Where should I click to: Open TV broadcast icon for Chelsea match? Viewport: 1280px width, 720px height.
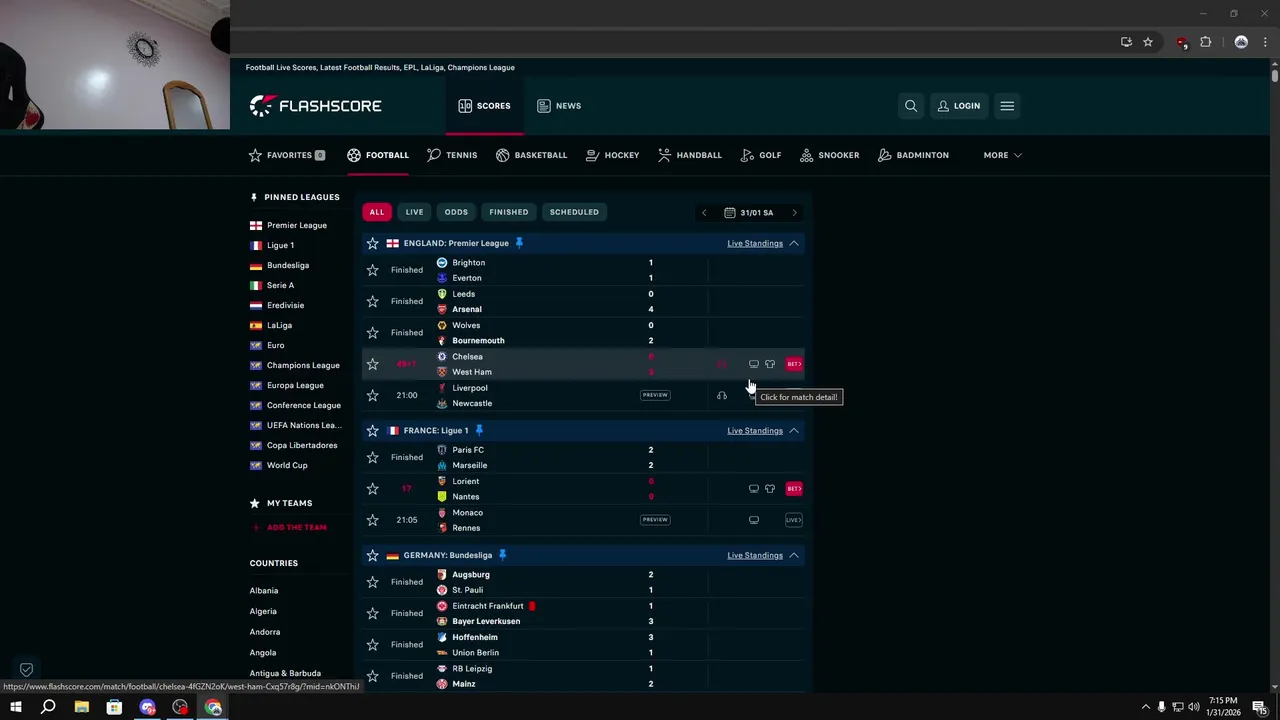[x=754, y=364]
